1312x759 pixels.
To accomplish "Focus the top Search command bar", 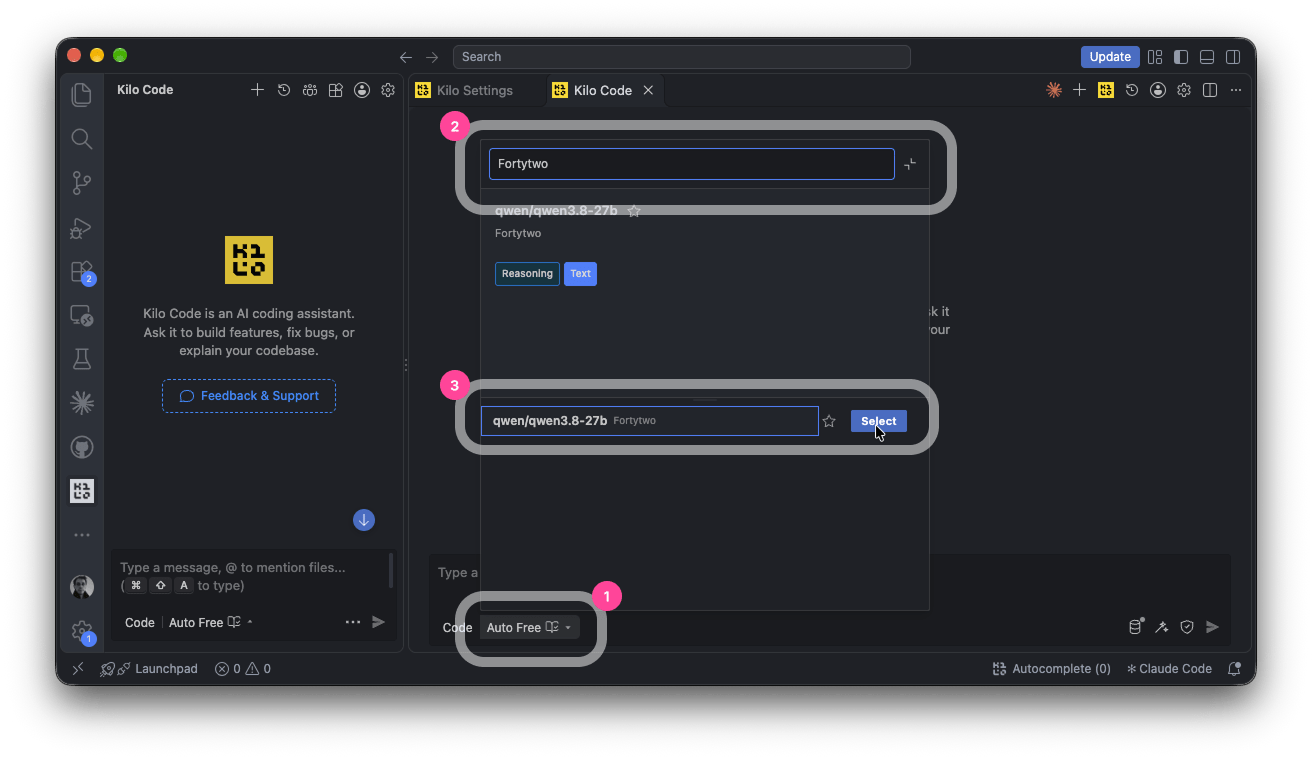I will click(681, 57).
